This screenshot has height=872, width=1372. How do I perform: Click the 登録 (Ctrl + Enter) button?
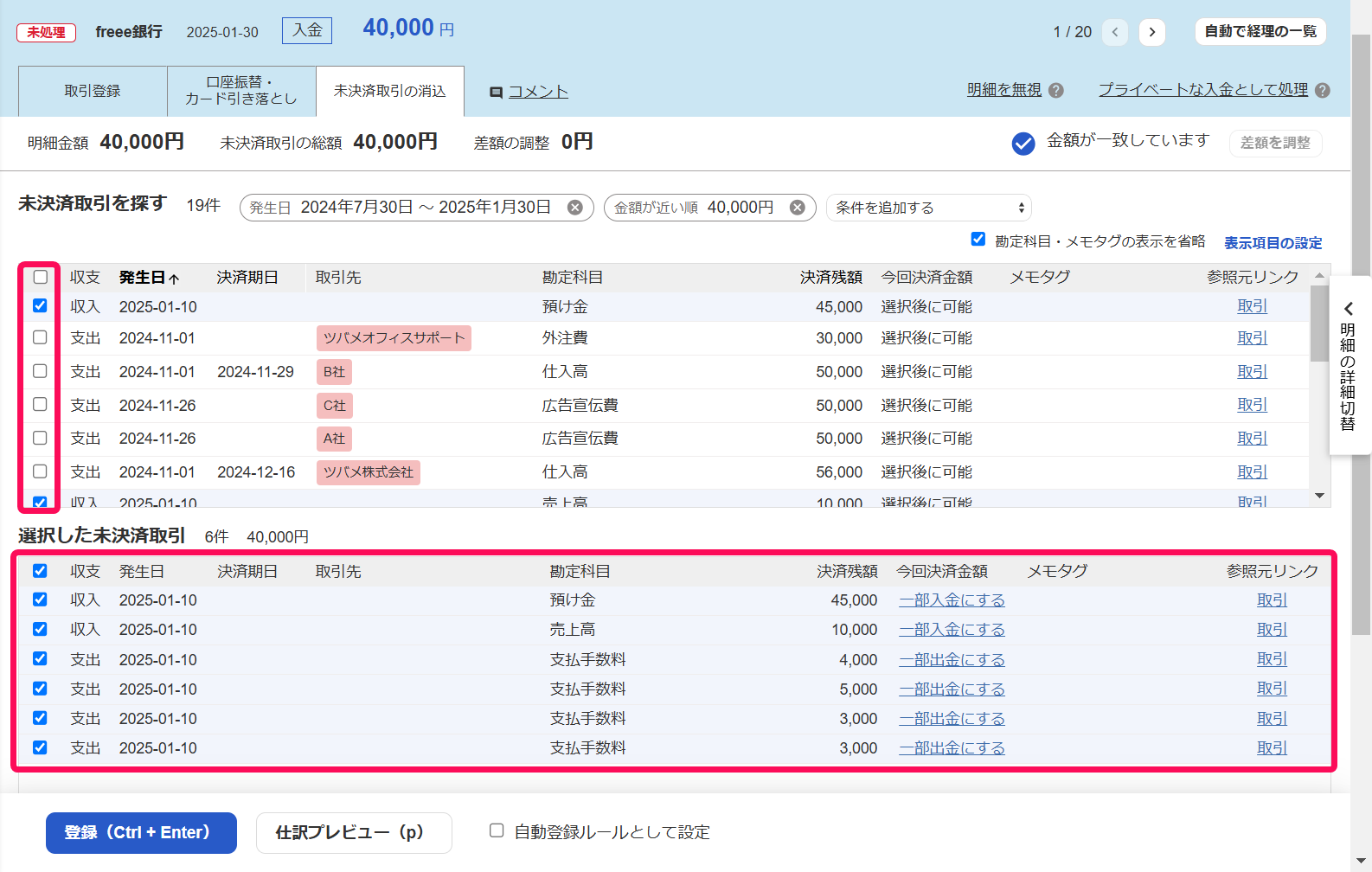[x=141, y=833]
